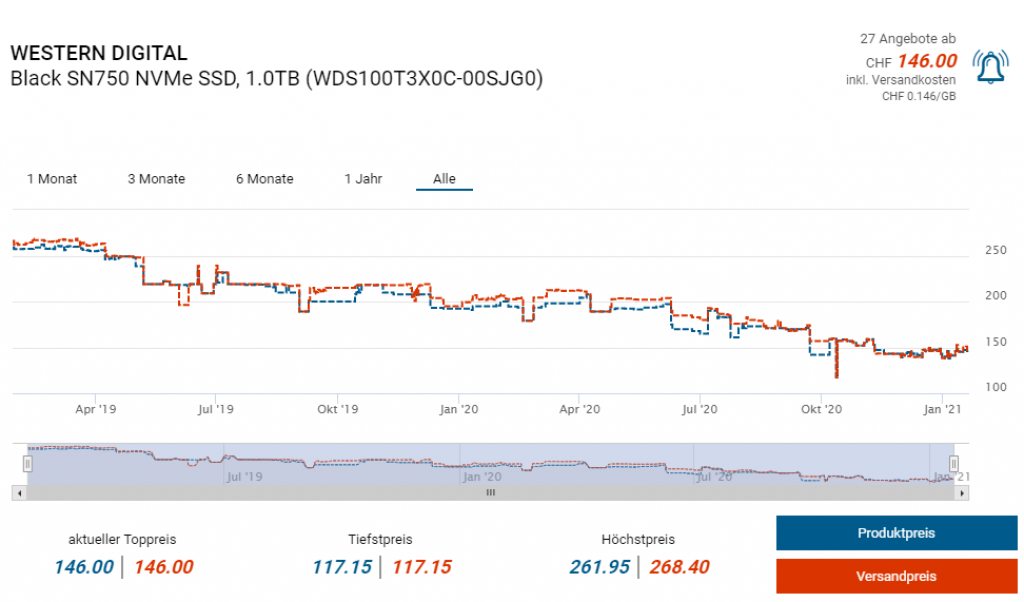Image resolution: width=1024 pixels, height=602 pixels.
Task: Select the 1 Monat time range
Action: point(52,179)
